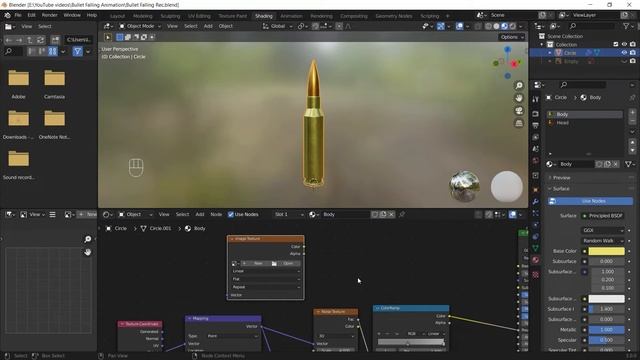Open the File menu
This screenshot has height=360, width=640.
coord(18,15)
